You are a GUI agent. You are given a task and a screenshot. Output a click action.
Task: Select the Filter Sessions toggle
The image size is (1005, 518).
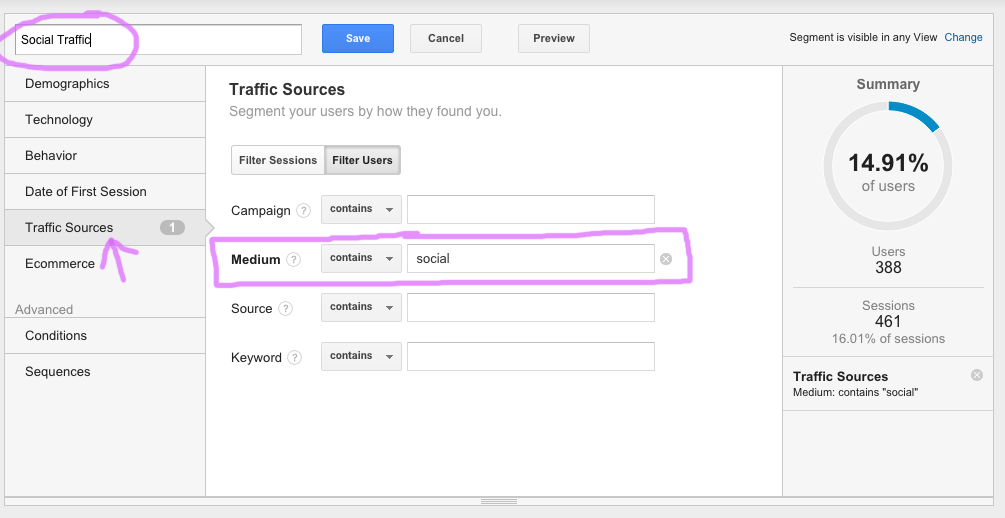278,160
